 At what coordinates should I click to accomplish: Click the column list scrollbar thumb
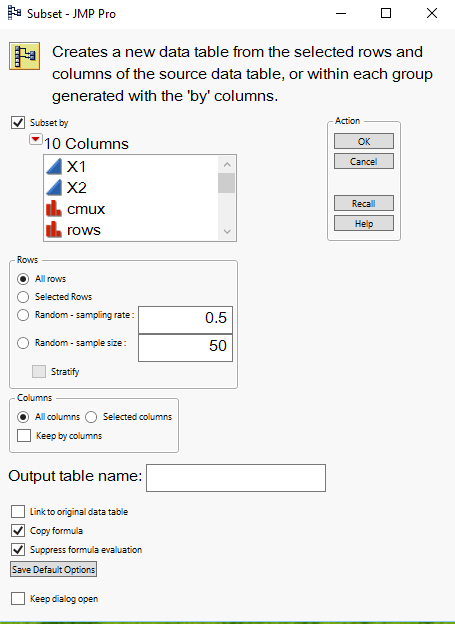tap(227, 183)
